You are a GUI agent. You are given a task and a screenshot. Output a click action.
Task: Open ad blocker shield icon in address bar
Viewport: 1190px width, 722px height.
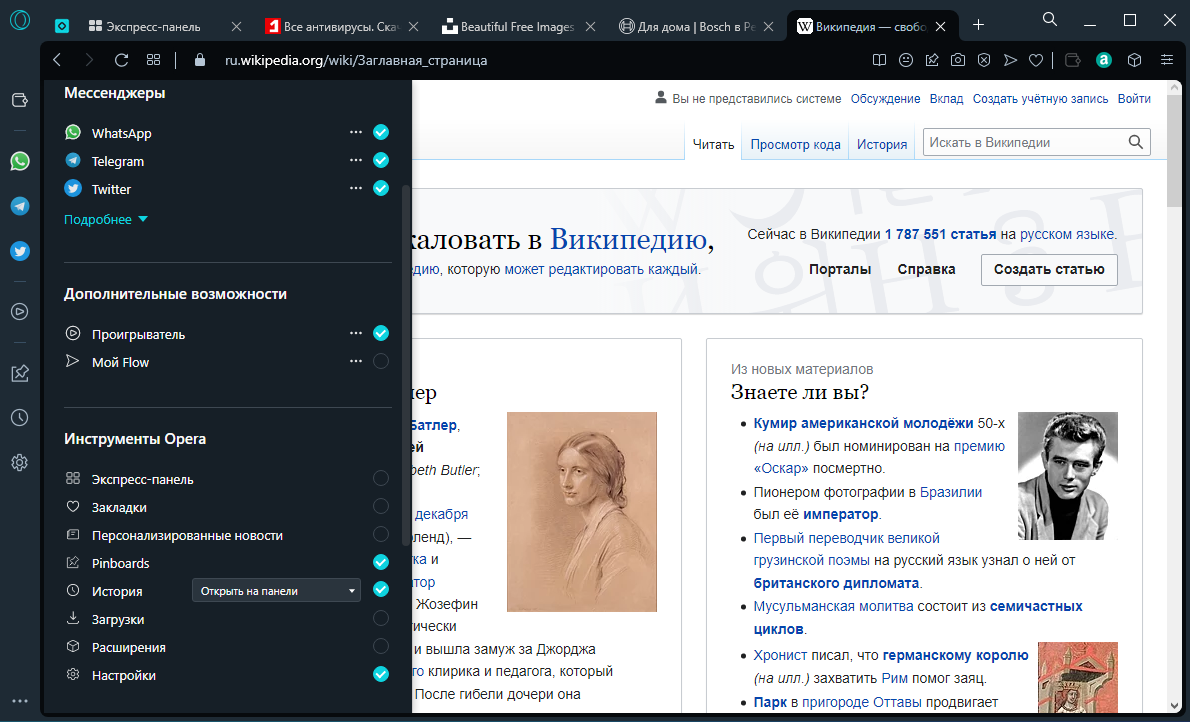(x=984, y=60)
